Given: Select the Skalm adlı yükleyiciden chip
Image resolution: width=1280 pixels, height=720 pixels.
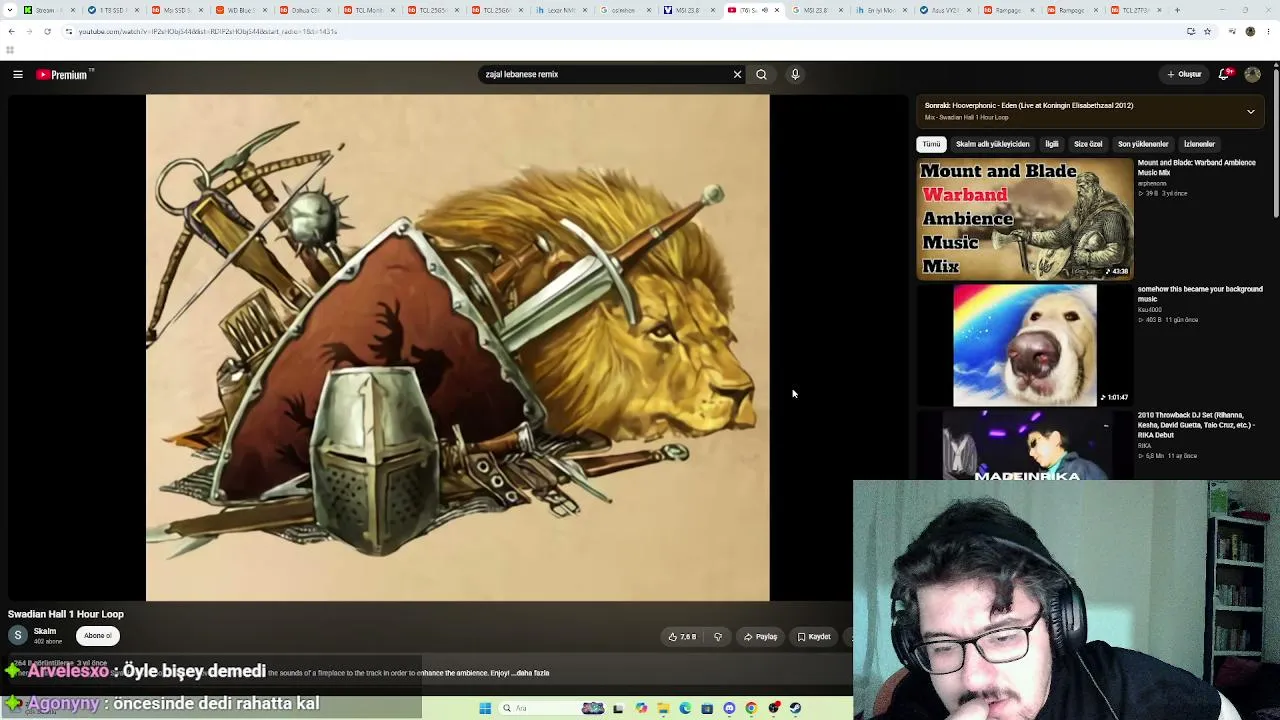Looking at the screenshot, I should tap(992, 144).
